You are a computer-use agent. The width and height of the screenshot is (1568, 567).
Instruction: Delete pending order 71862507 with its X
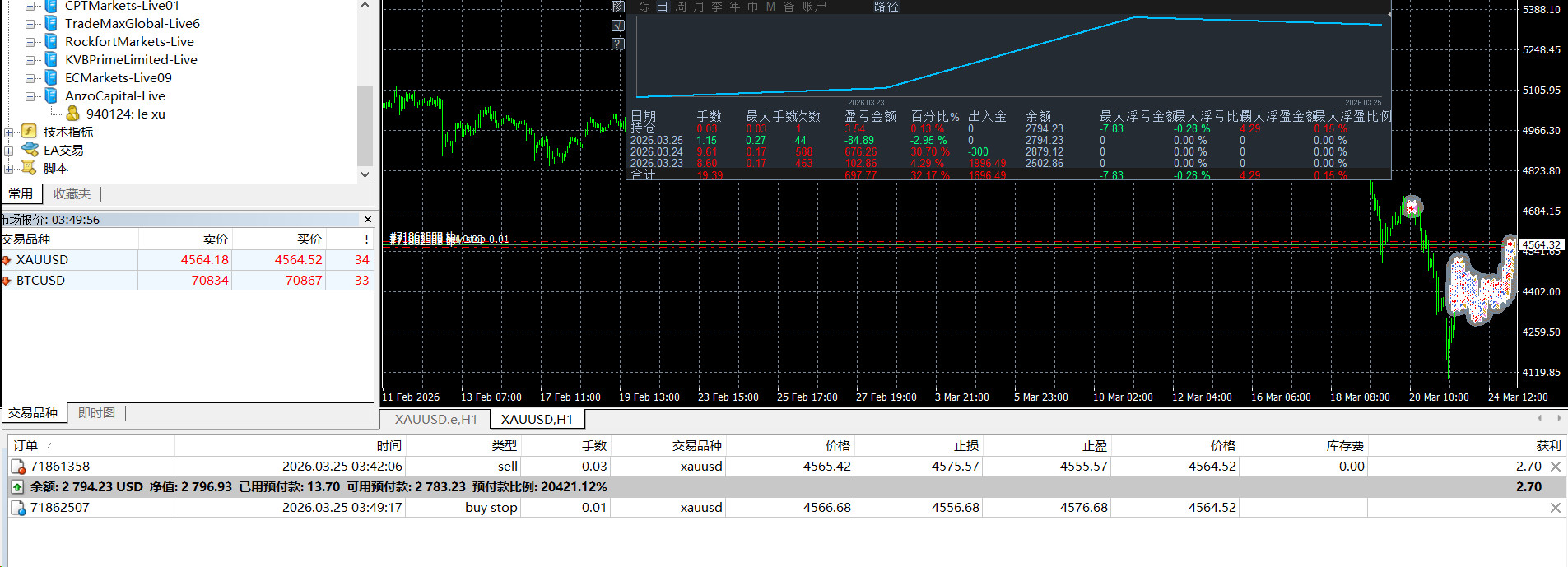tap(1556, 508)
